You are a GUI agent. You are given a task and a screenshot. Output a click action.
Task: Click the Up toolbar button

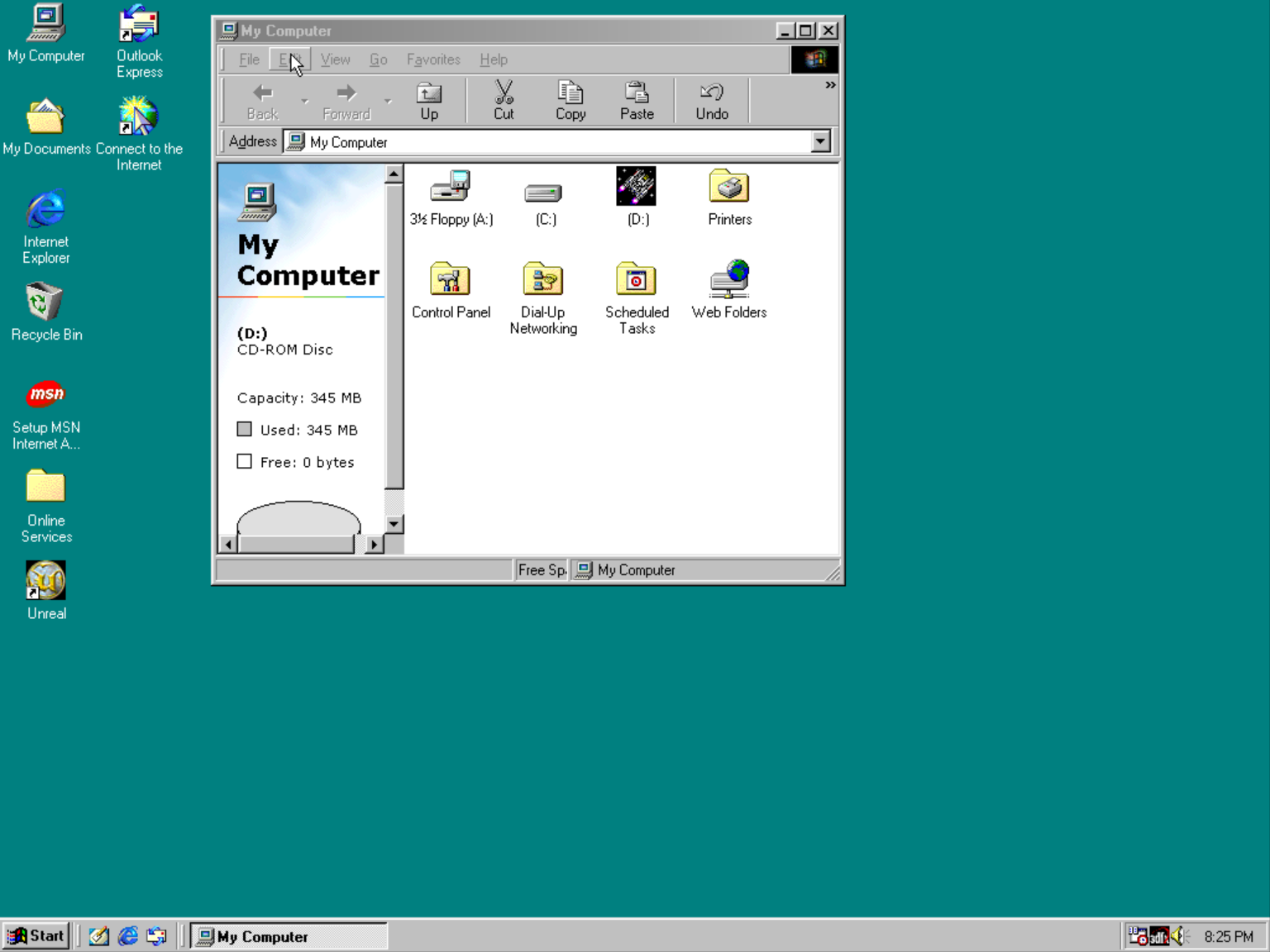[429, 101]
